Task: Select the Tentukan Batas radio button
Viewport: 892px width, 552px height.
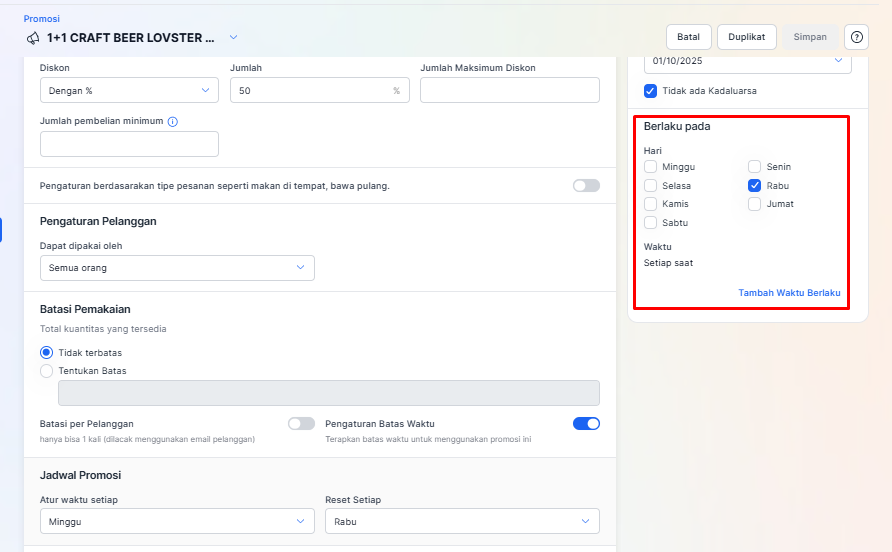Action: click(46, 371)
